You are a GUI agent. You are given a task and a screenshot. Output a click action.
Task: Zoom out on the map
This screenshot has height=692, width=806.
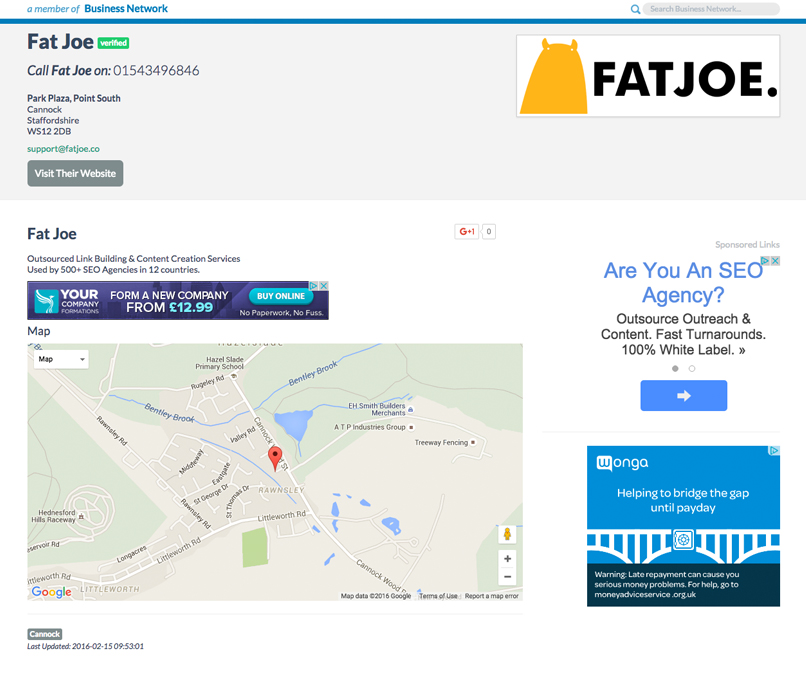coord(507,576)
